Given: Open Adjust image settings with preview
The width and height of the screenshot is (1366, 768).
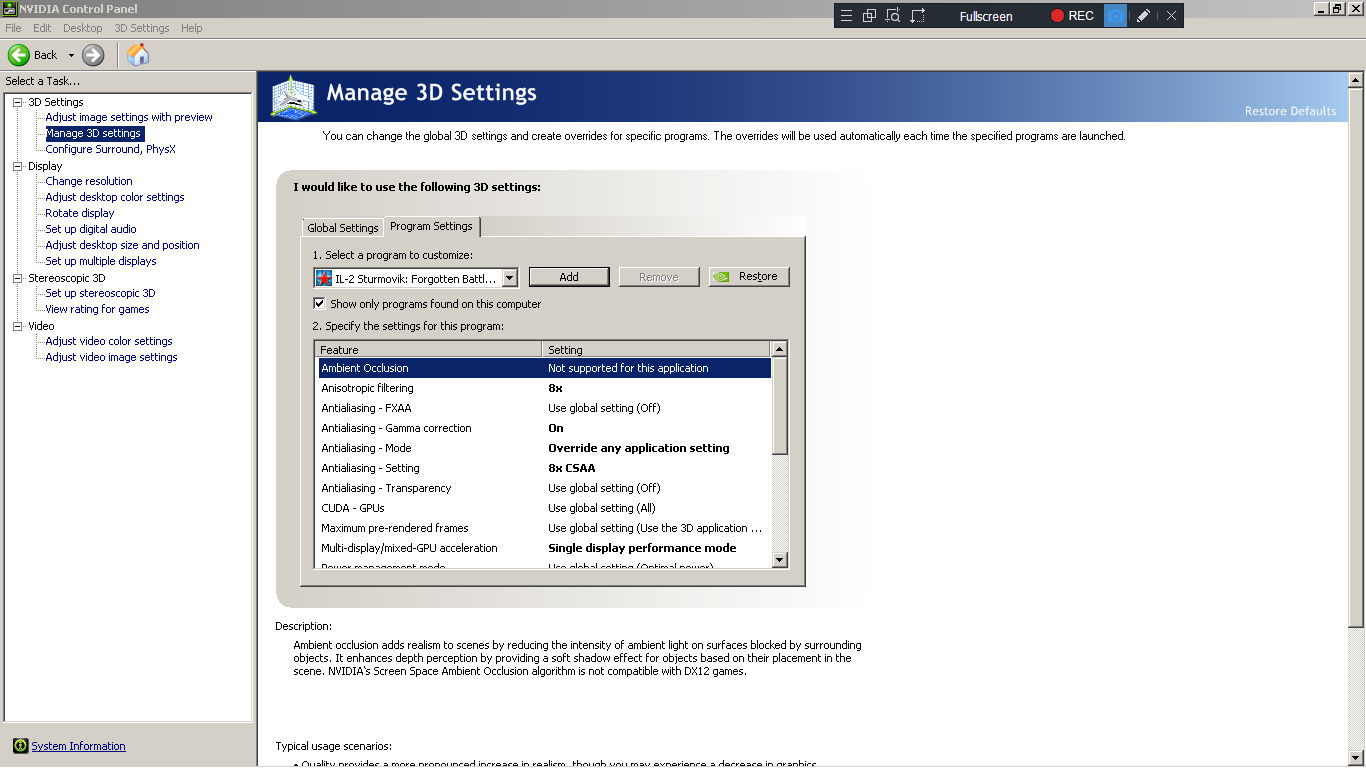Looking at the screenshot, I should tap(129, 117).
